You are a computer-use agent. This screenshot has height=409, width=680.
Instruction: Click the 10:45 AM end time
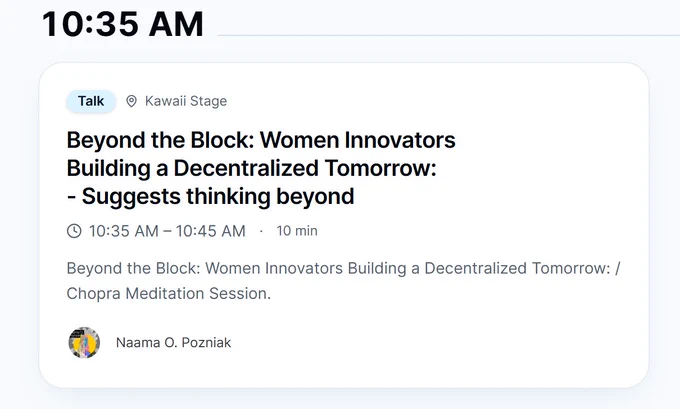coord(211,231)
